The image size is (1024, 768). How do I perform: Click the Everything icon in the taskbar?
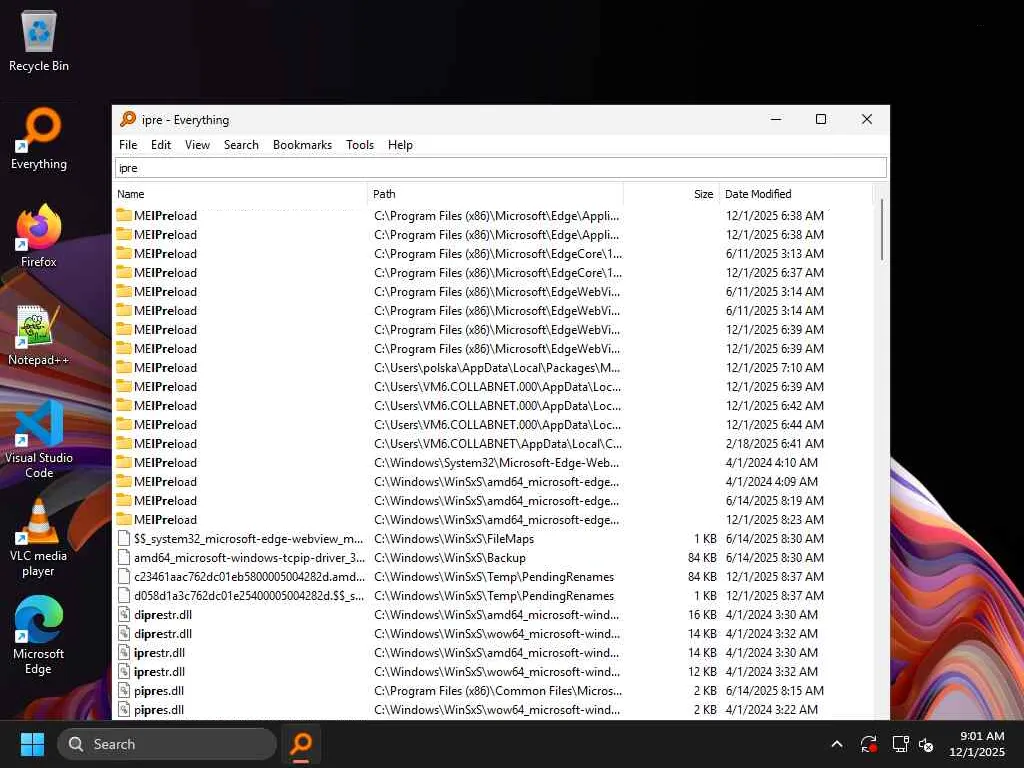point(301,744)
